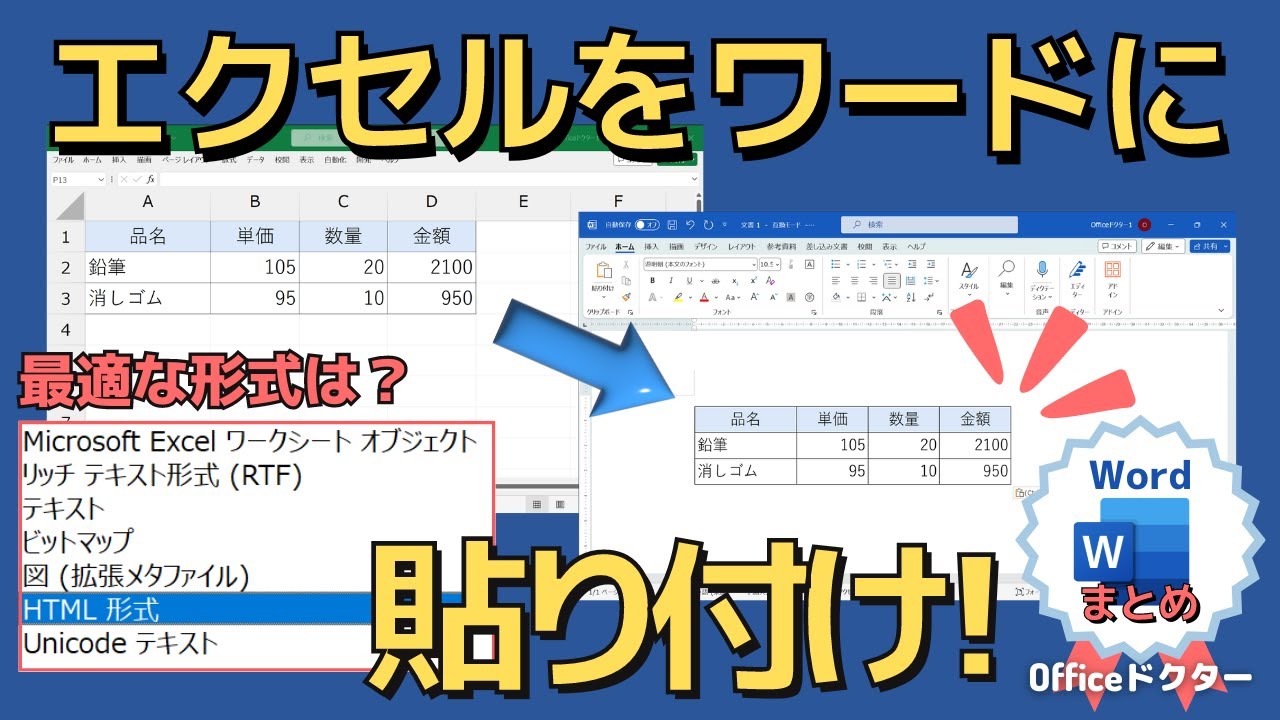Viewport: 1280px width, 720px height.
Task: Click the Sort A-Z icon in Word
Action: click(x=913, y=298)
